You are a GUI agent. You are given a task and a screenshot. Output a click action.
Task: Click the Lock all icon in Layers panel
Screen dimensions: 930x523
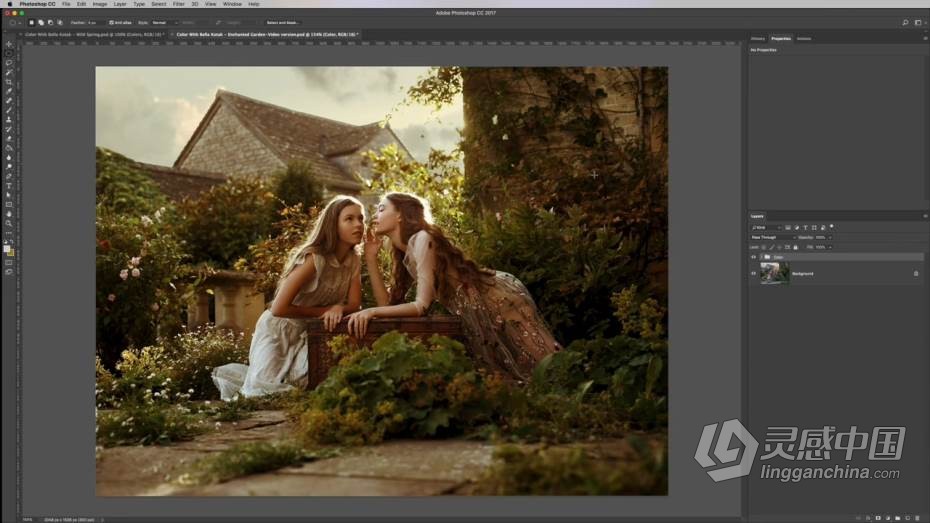[795, 247]
